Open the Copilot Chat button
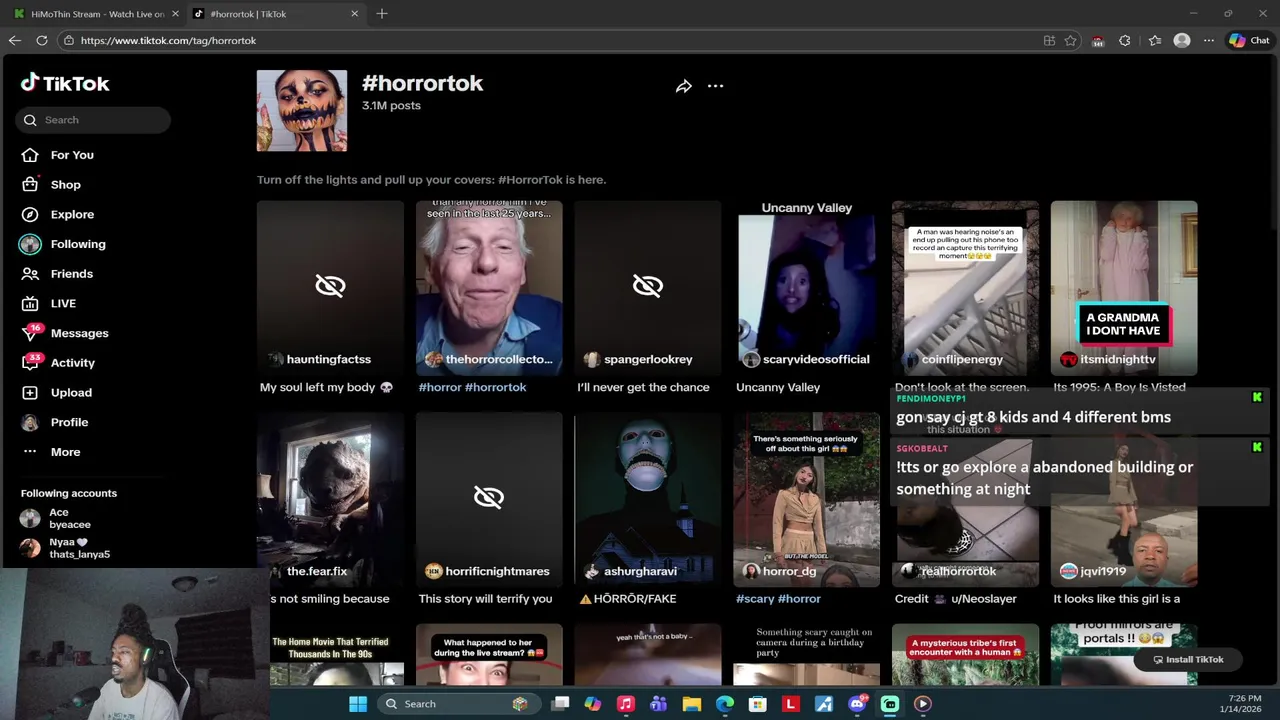1280x720 pixels. tap(1250, 40)
